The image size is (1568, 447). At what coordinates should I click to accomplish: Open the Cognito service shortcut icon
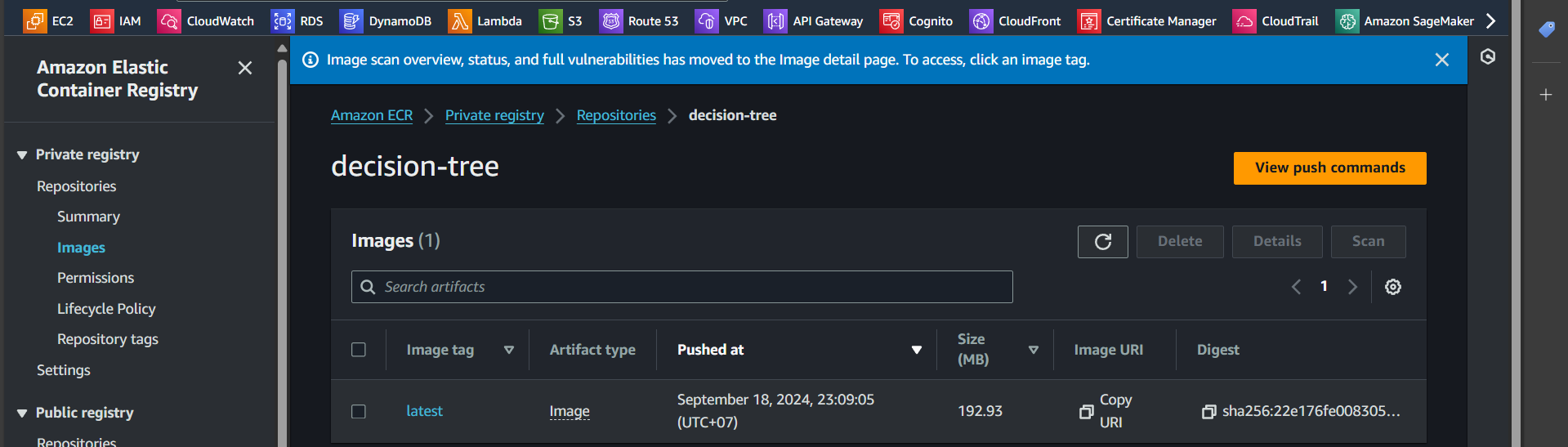[891, 20]
